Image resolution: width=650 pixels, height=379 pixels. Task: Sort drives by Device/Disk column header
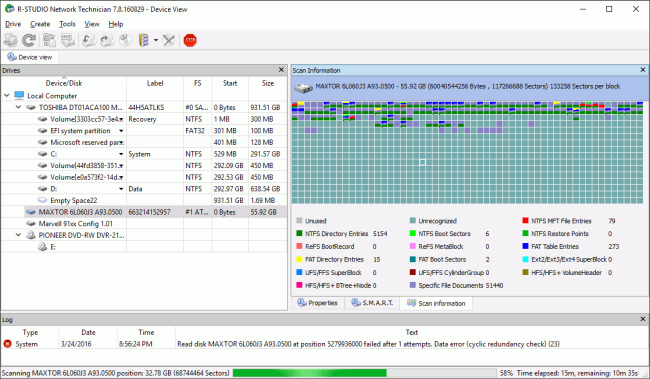tap(64, 83)
